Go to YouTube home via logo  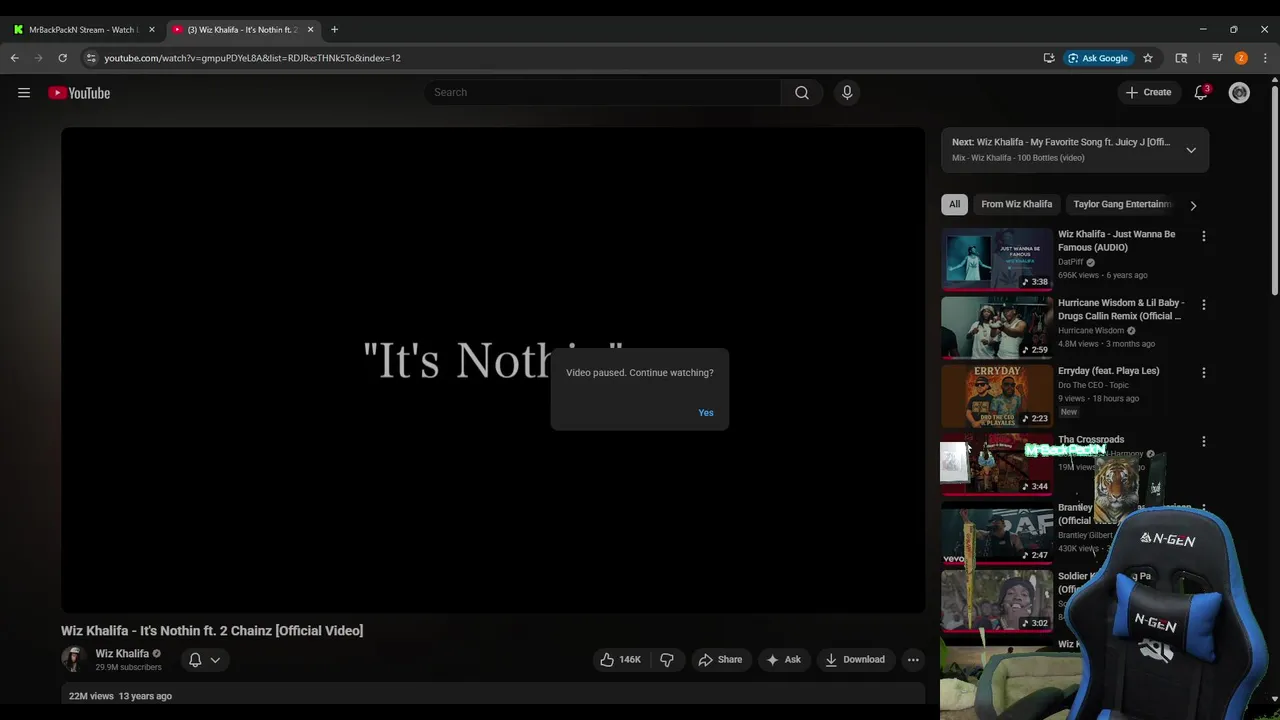coord(79,93)
